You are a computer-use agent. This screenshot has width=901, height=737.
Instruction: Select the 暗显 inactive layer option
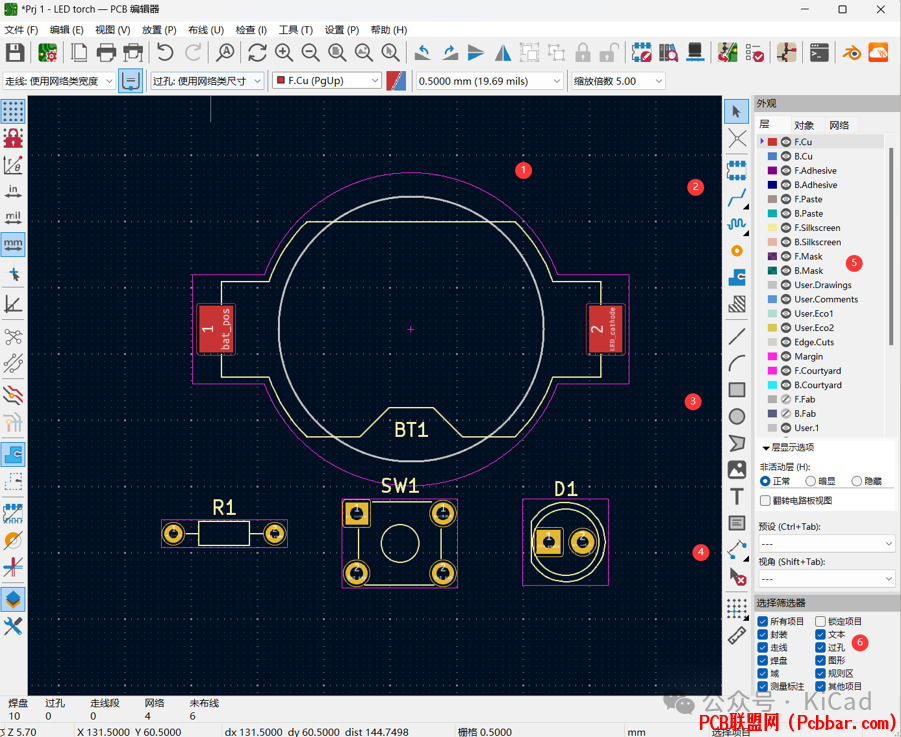tap(811, 481)
